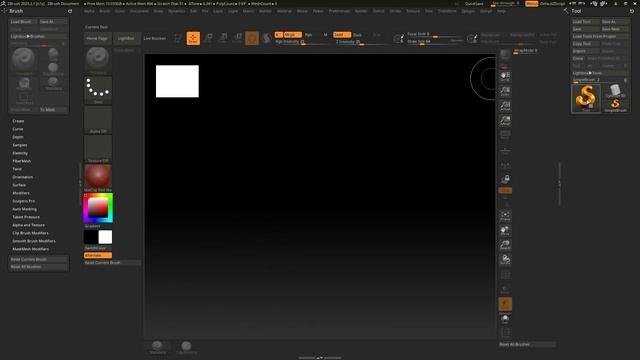Open the Alpha menu
640x360 pixels.
point(89,11)
